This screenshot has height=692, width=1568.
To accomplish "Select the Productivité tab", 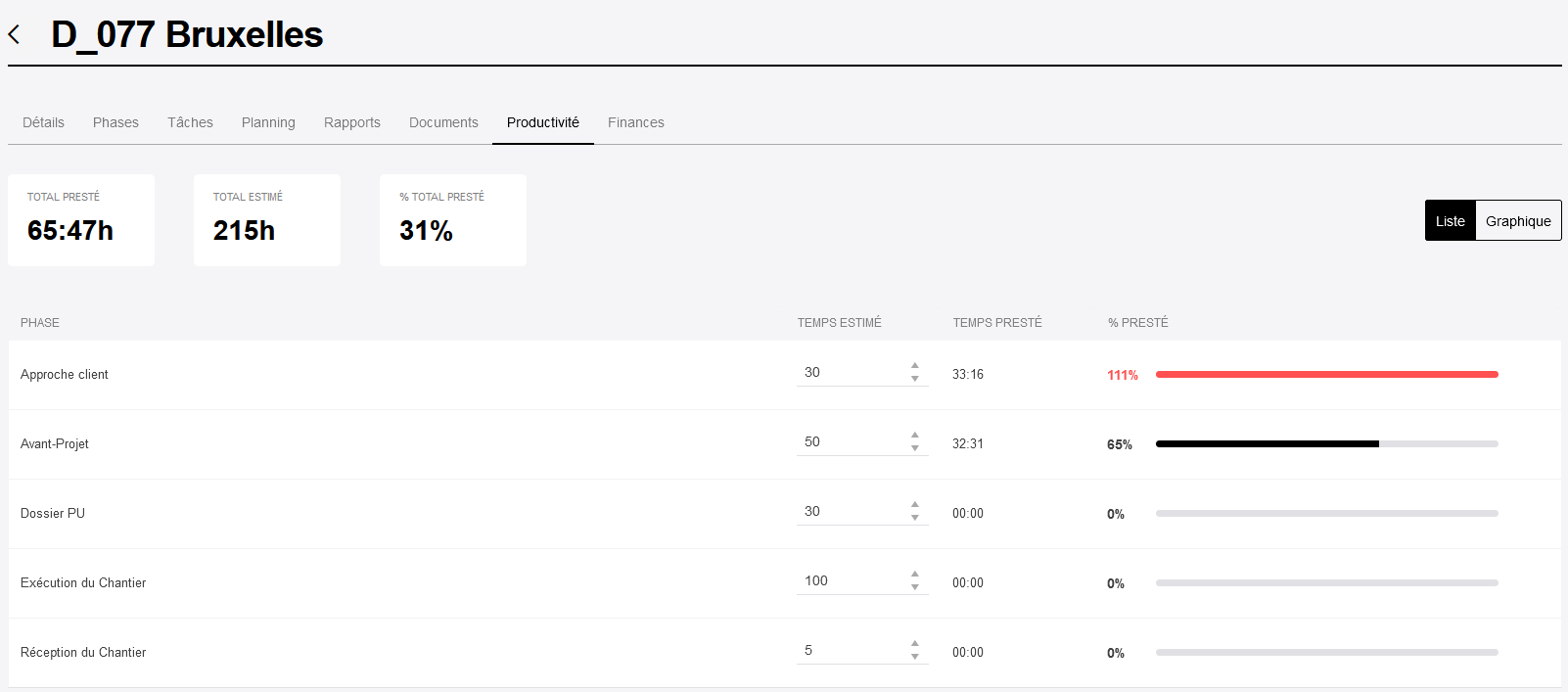I will coord(543,122).
